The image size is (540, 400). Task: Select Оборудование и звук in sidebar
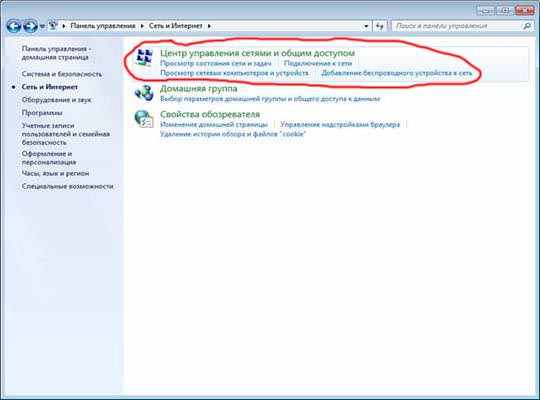[x=56, y=100]
